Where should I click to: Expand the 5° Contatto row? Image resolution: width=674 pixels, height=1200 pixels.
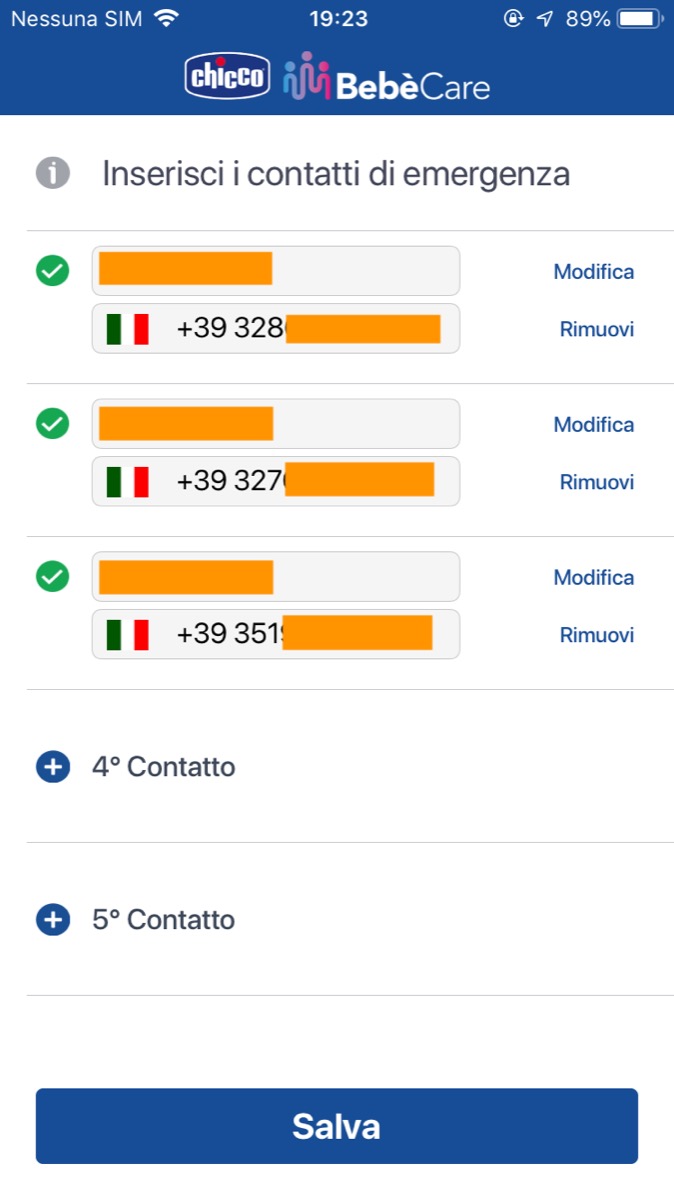pos(164,920)
